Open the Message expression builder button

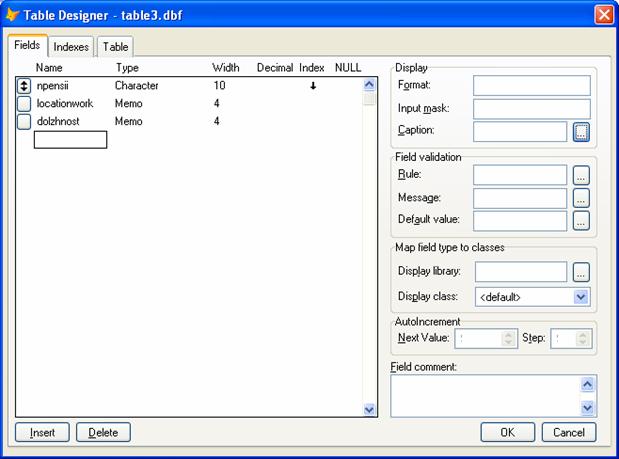click(582, 198)
